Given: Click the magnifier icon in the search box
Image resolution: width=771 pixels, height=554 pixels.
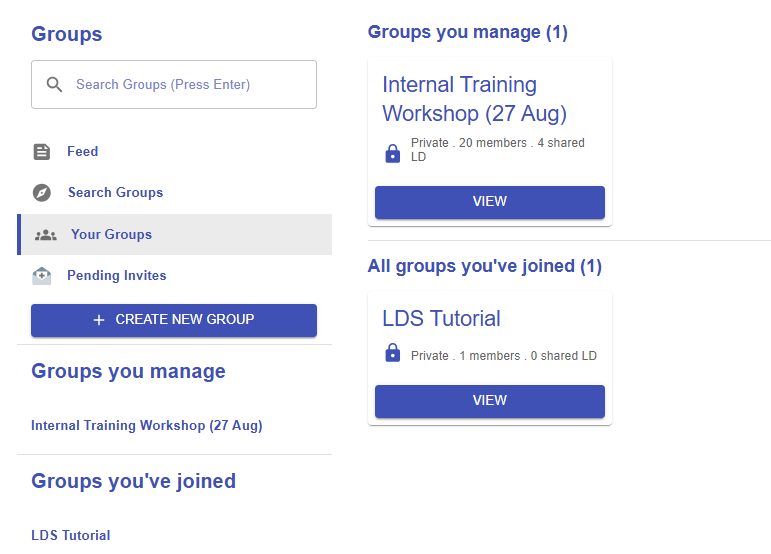Looking at the screenshot, I should click(x=55, y=85).
